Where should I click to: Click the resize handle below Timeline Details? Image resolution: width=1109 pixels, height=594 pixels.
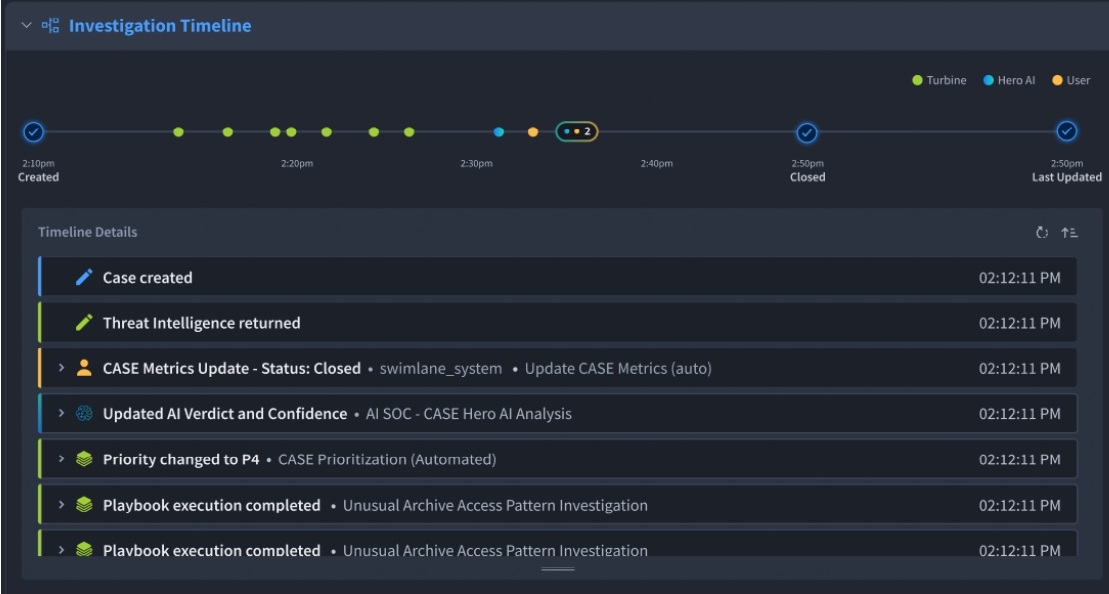click(557, 569)
